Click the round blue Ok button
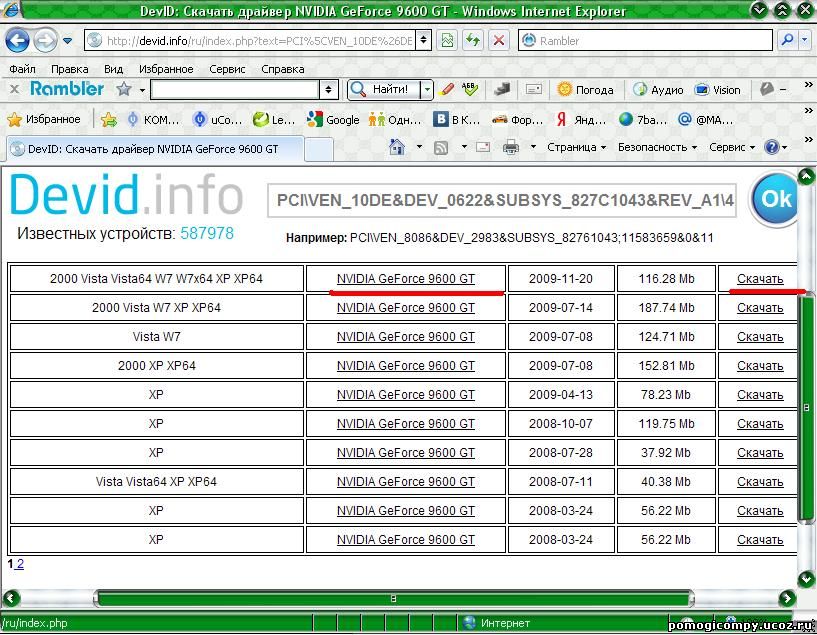Viewport: 817px width, 635px height. 775,199
